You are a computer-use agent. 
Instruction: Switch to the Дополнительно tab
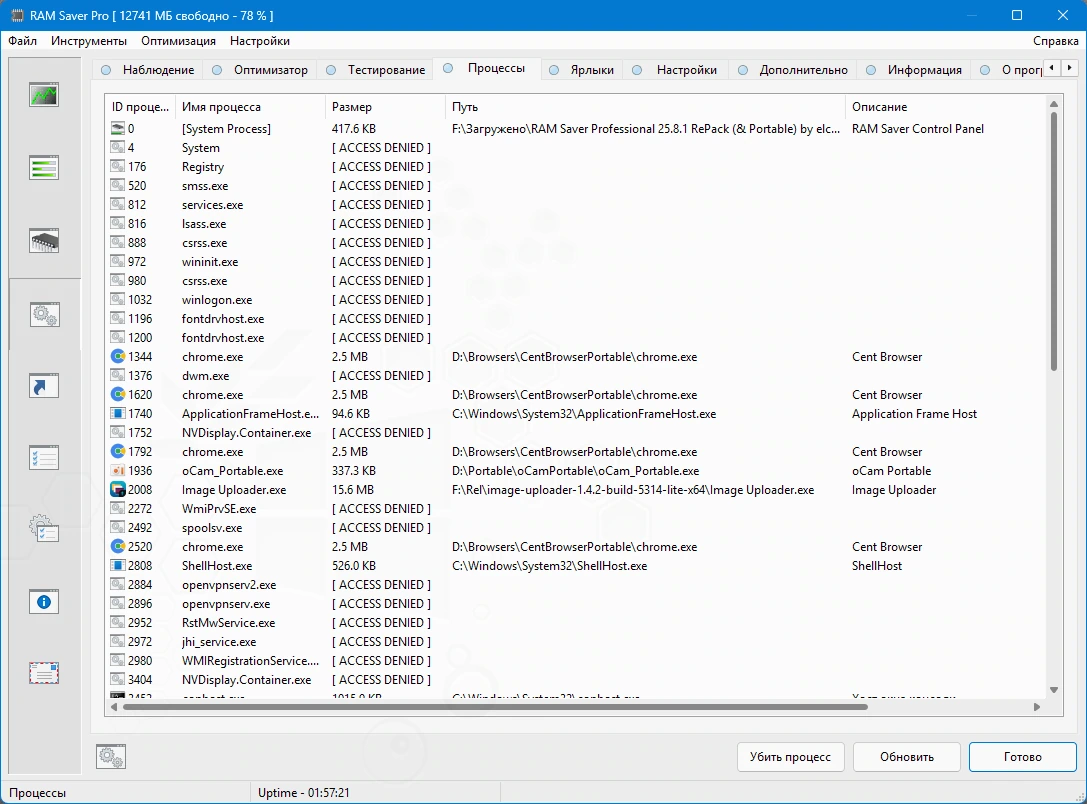click(x=792, y=69)
